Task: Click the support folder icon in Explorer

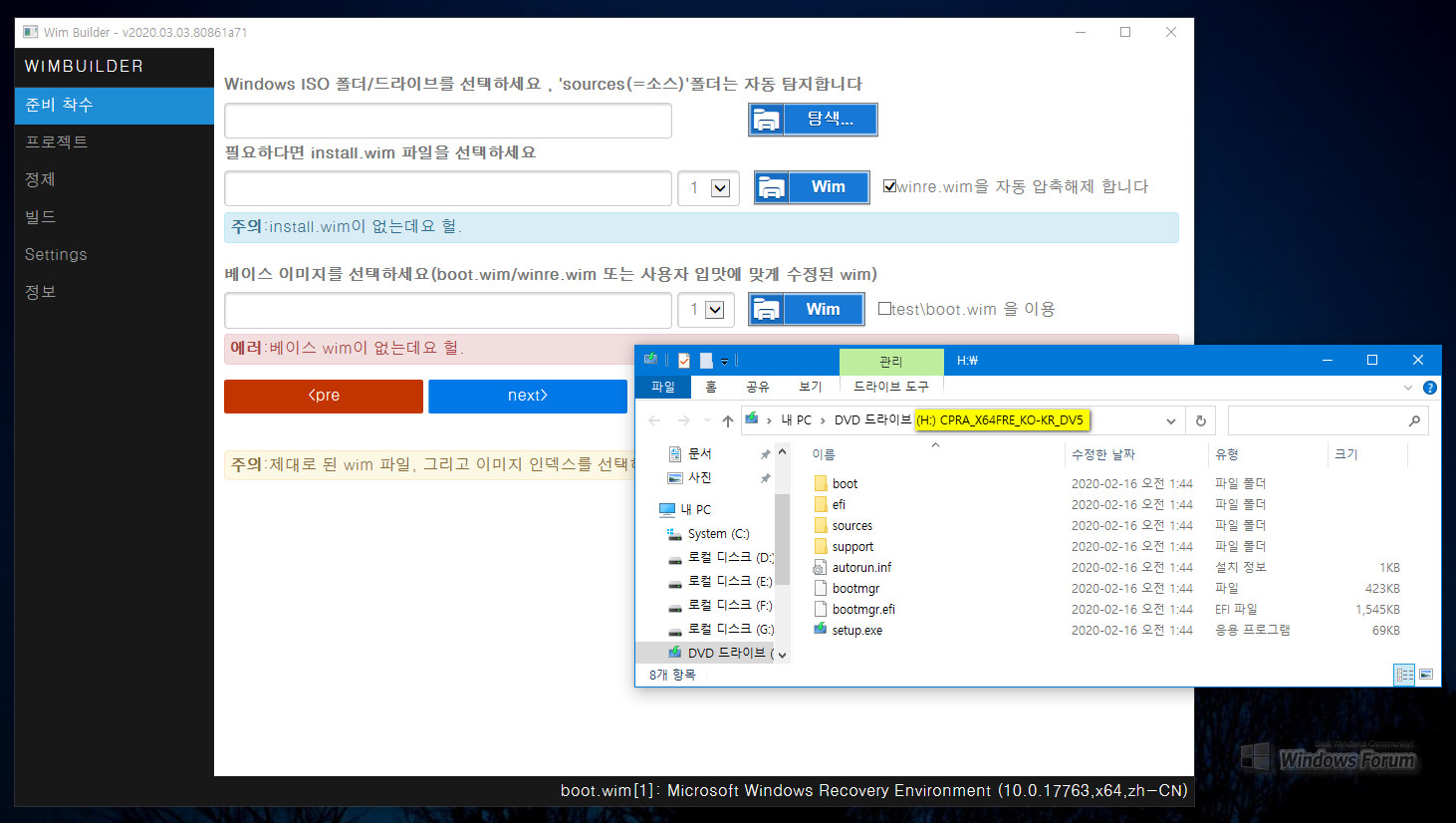Action: pyautogui.click(x=821, y=546)
